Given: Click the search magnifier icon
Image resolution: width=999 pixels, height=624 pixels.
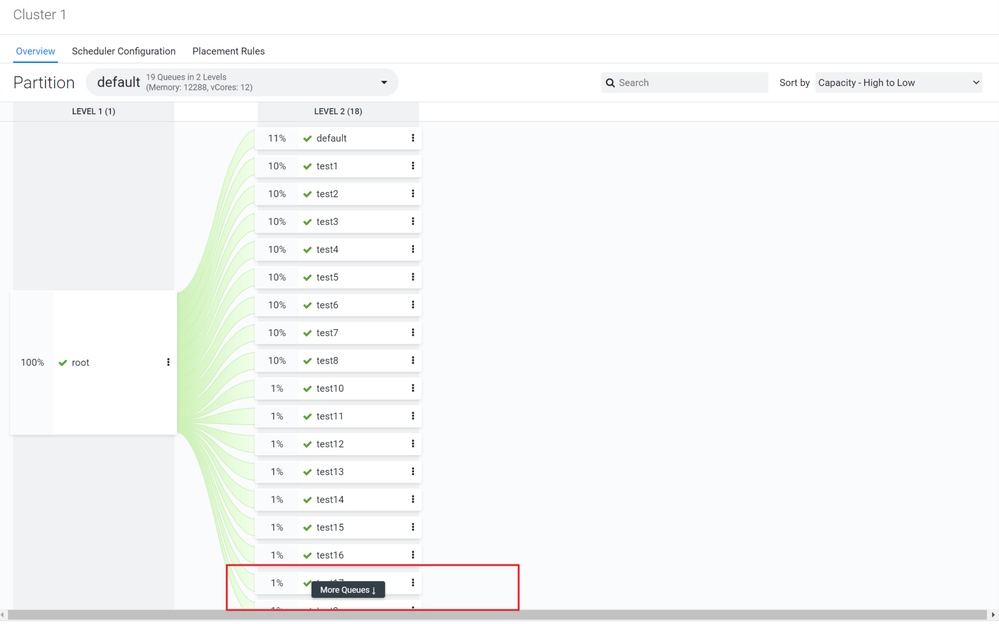Looking at the screenshot, I should (610, 83).
